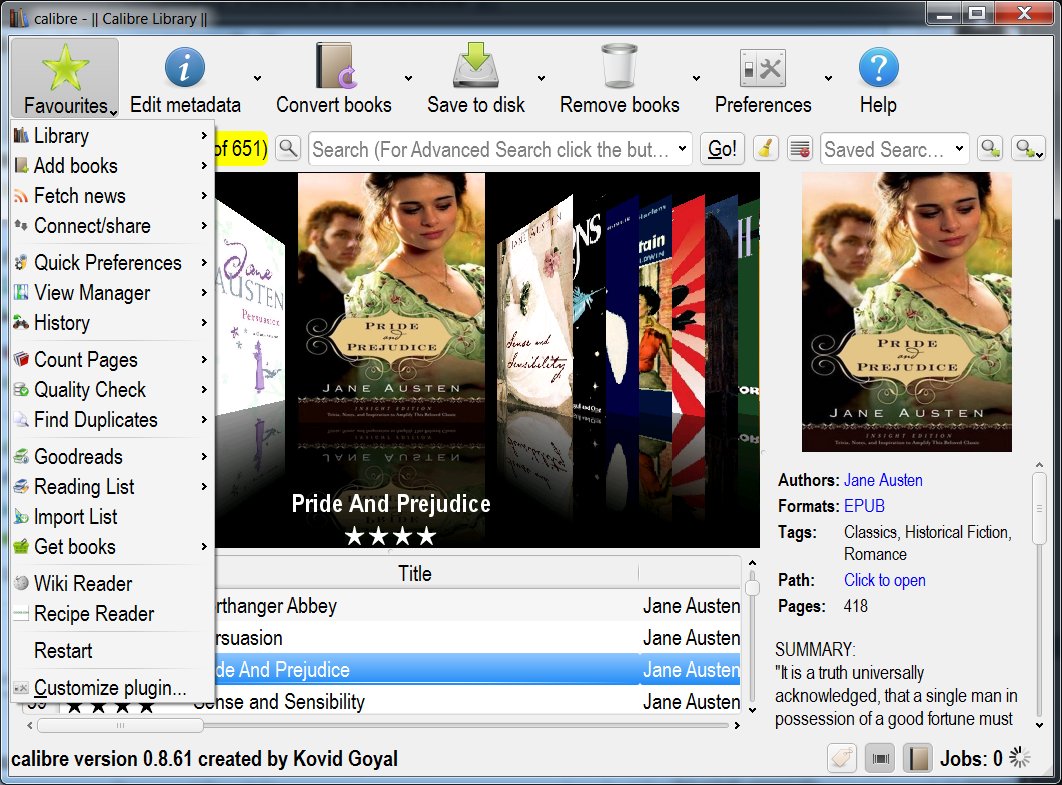1062x785 pixels.
Task: Open the EPUB format link
Action: tap(864, 506)
